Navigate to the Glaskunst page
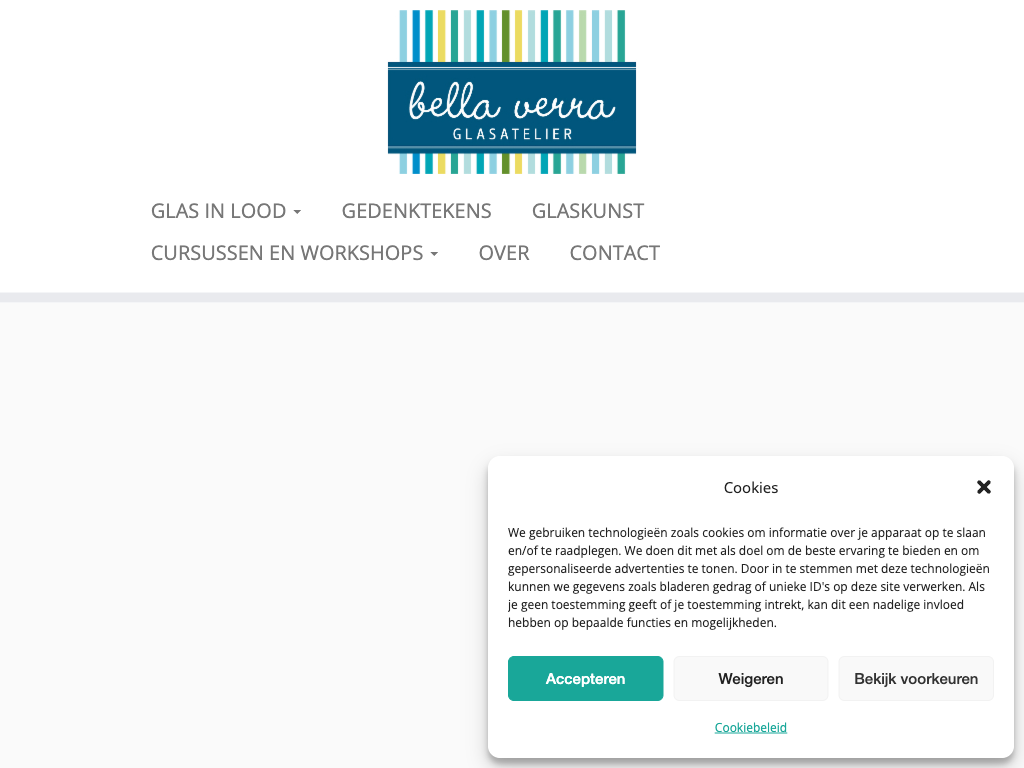The width and height of the screenshot is (1024, 768). [588, 211]
